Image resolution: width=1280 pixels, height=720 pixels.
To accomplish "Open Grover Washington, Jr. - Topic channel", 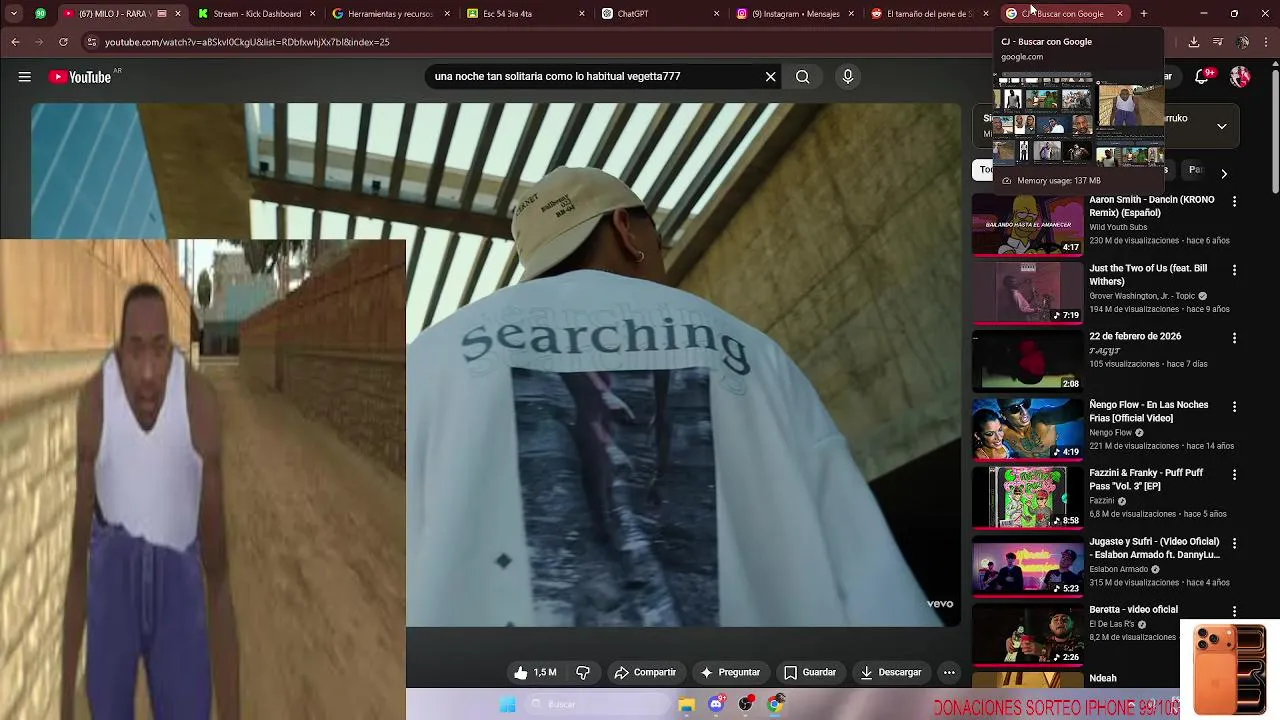I will click(1142, 296).
